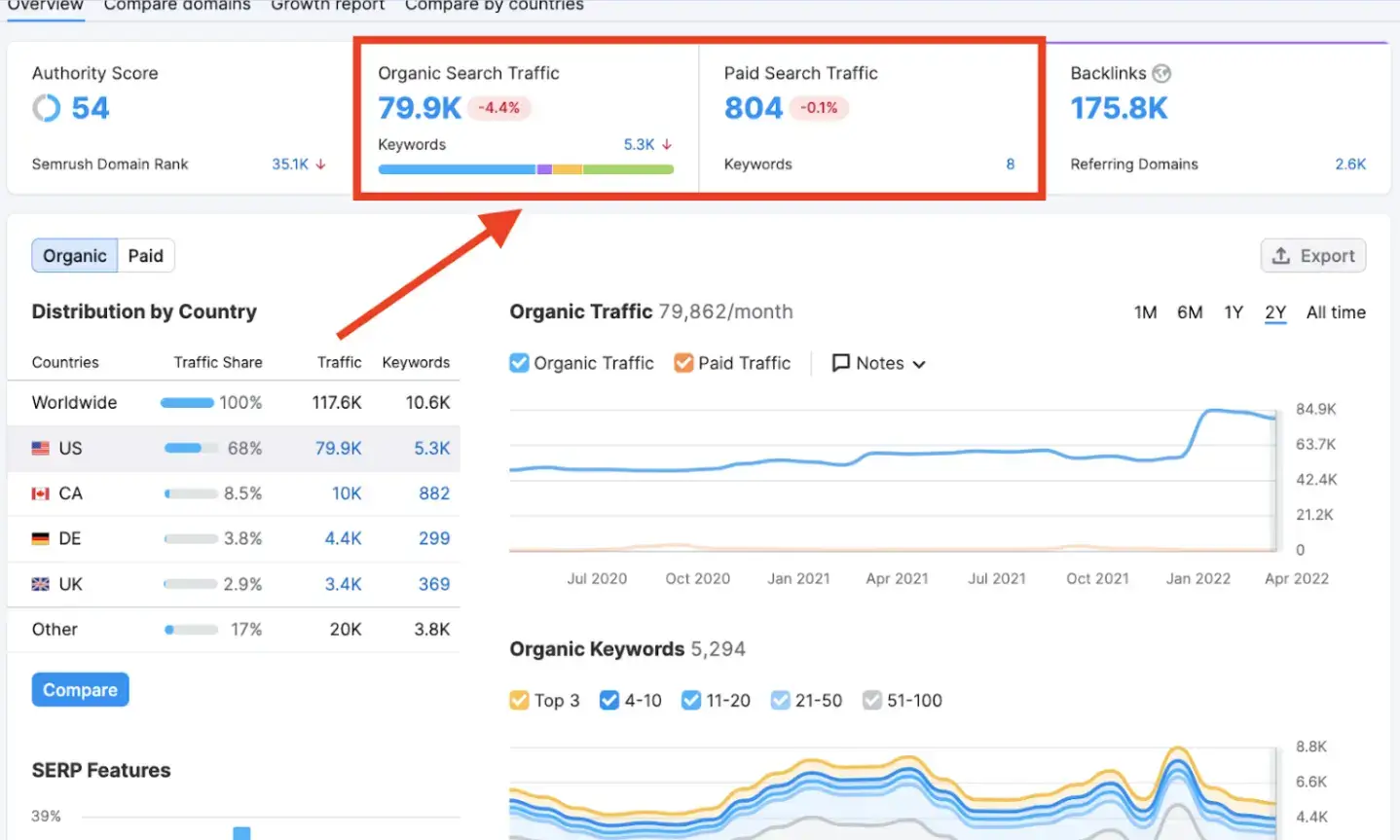Image resolution: width=1400 pixels, height=840 pixels.
Task: Switch to the Paid traffic toggle
Action: click(x=146, y=255)
